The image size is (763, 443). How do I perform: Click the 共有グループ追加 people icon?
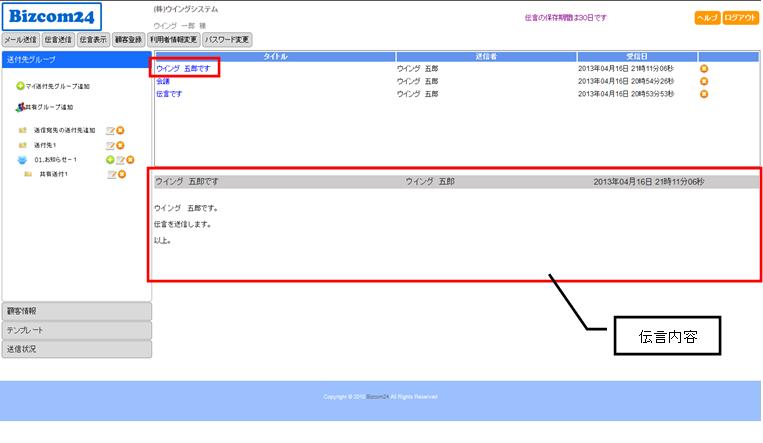[x=20, y=107]
